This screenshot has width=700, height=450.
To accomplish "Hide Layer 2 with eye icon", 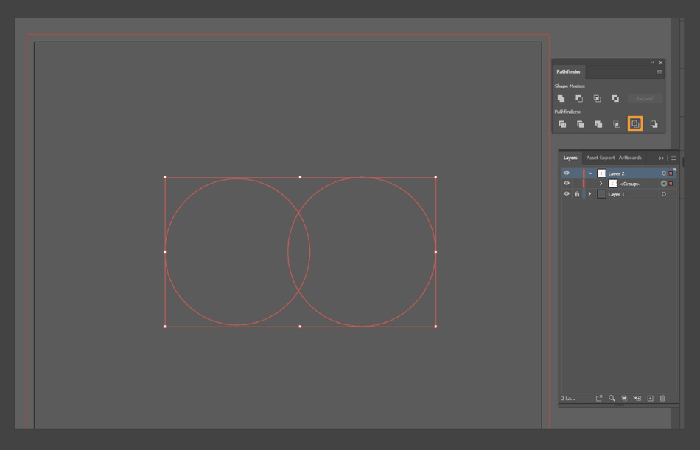I will 567,173.
